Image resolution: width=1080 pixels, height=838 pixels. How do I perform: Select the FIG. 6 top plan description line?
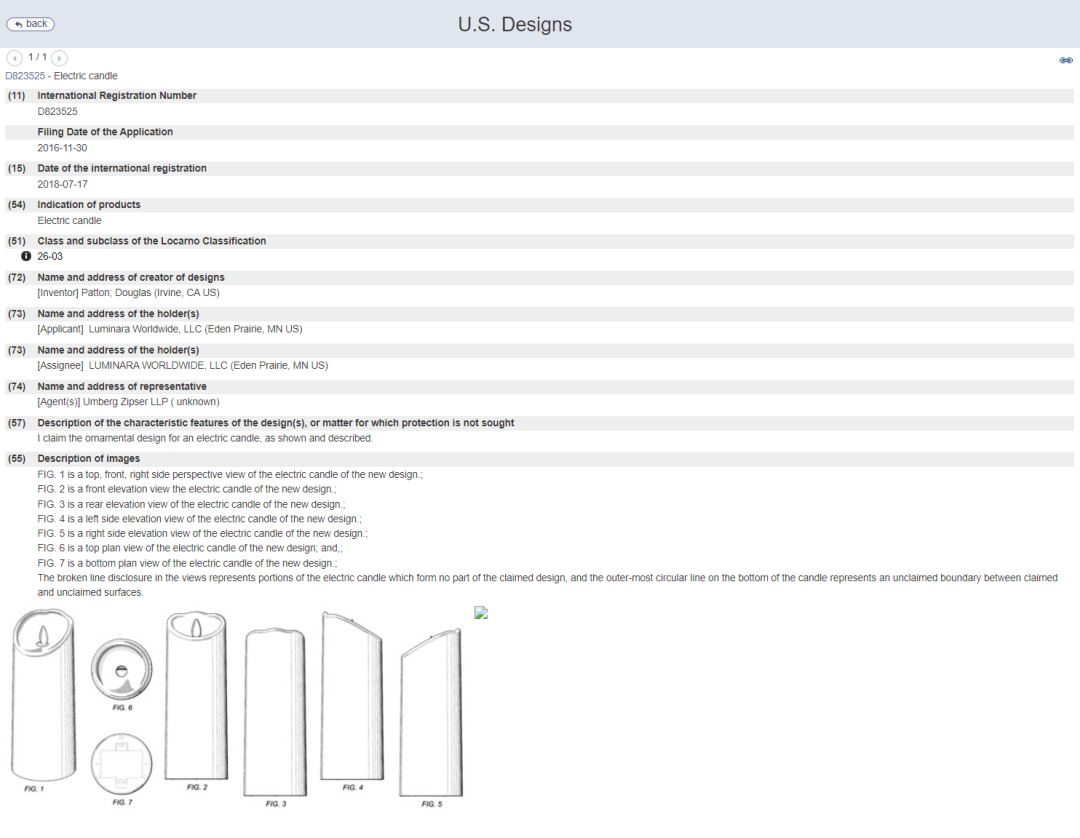tap(190, 548)
